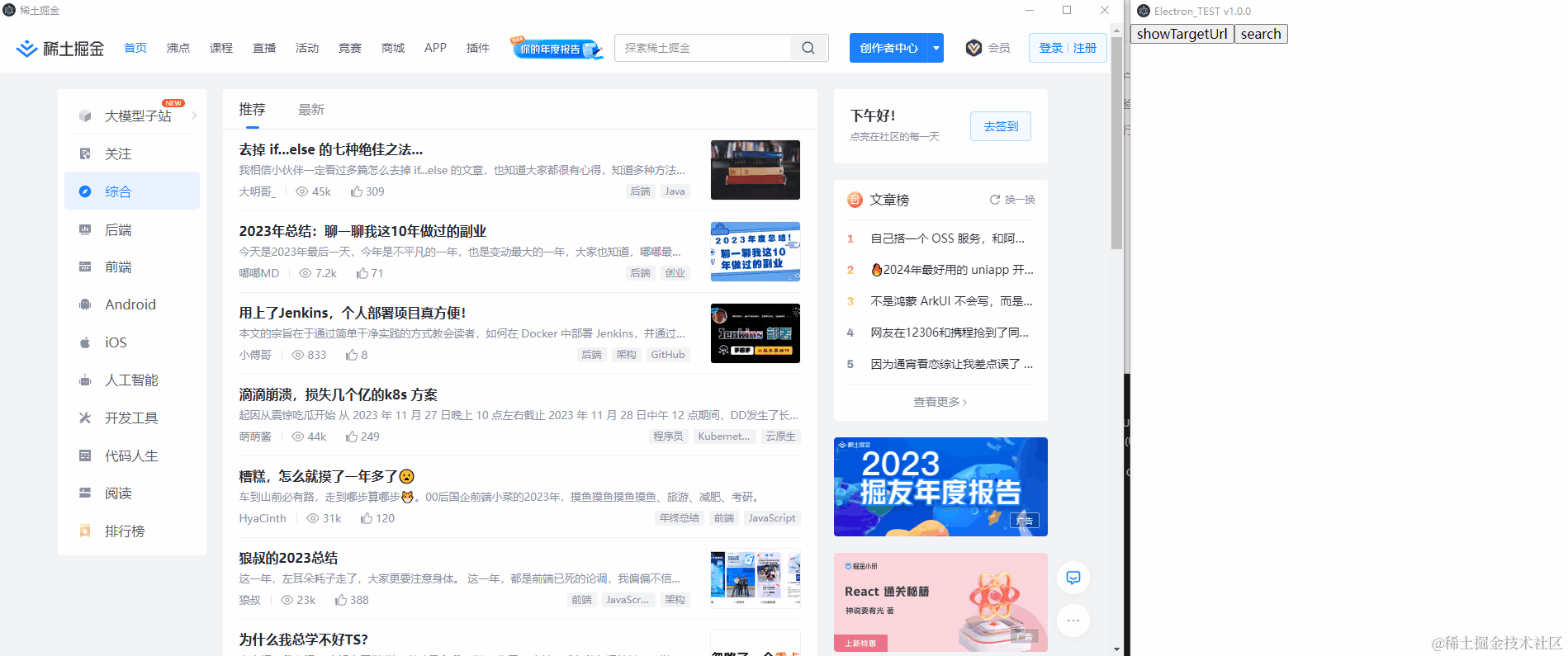Click the 注册 register link
Viewport: 1568px width, 656px height.
point(1085,48)
